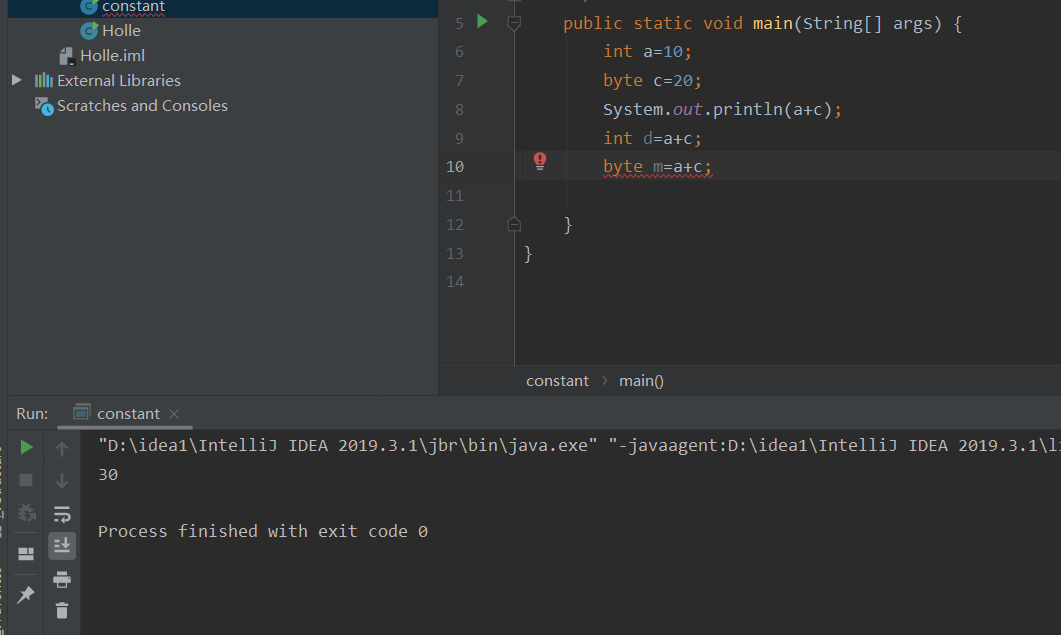Click the Down the stack trace arrow
The image size is (1061, 635).
click(x=62, y=481)
